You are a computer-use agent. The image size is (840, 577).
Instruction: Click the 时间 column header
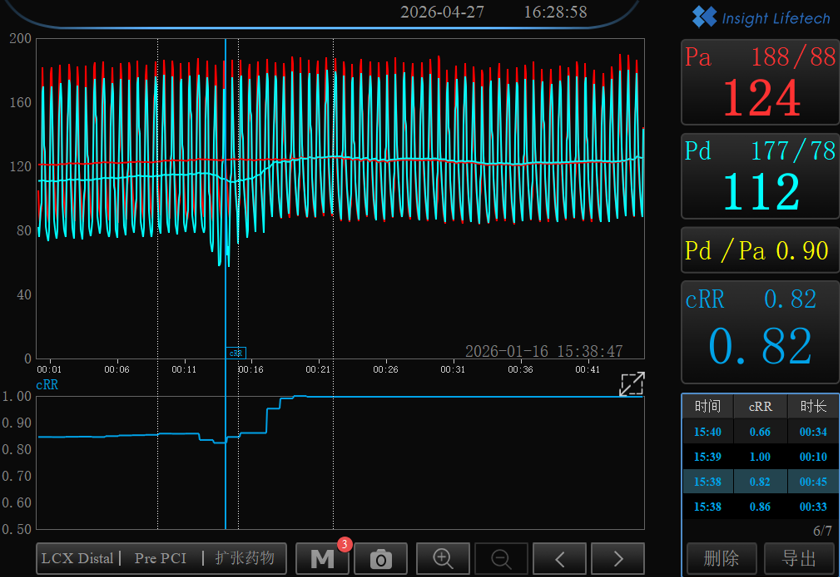point(708,407)
